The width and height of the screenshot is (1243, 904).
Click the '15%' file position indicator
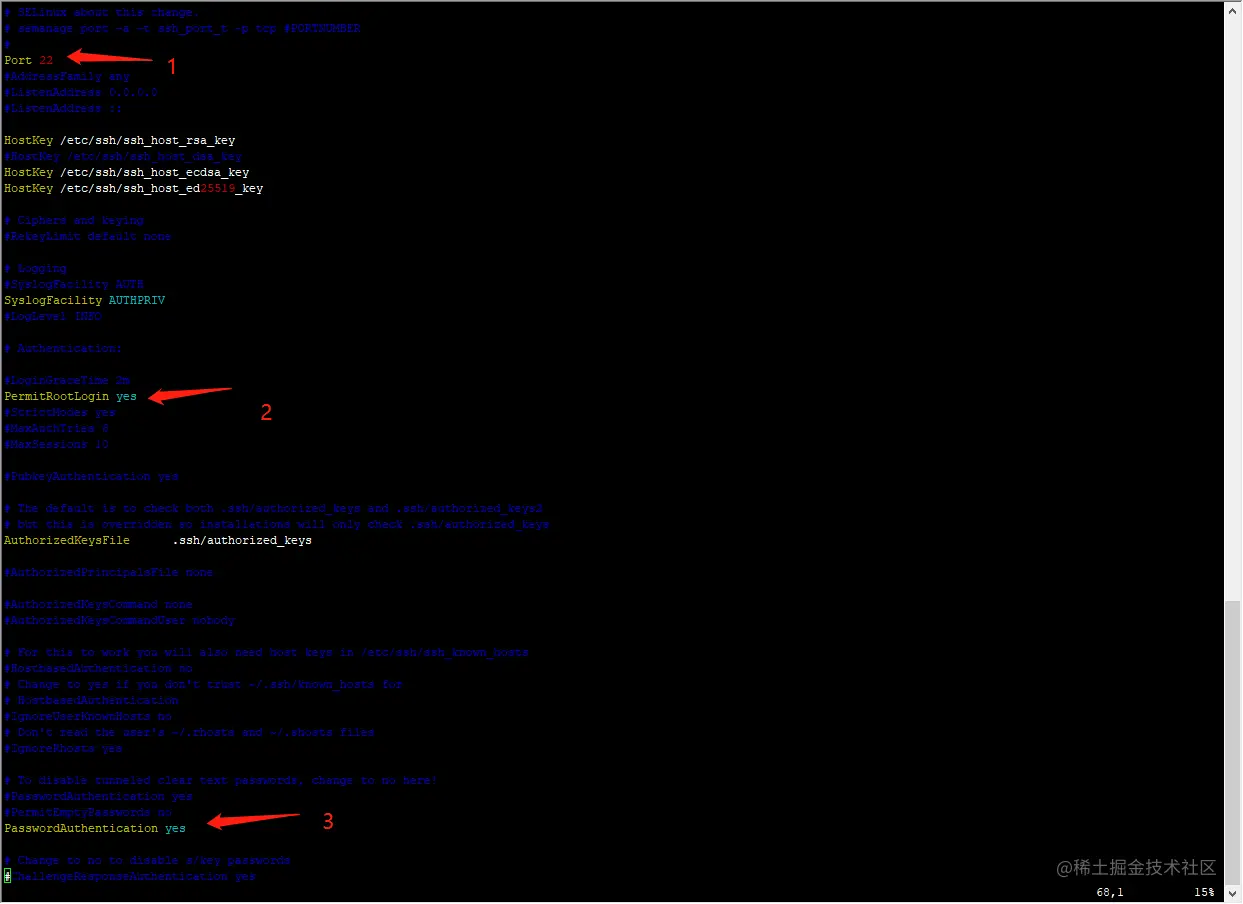tap(1204, 893)
